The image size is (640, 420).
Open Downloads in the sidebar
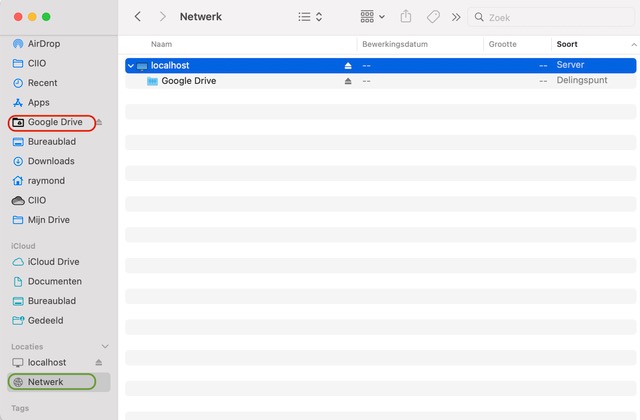coord(43,161)
